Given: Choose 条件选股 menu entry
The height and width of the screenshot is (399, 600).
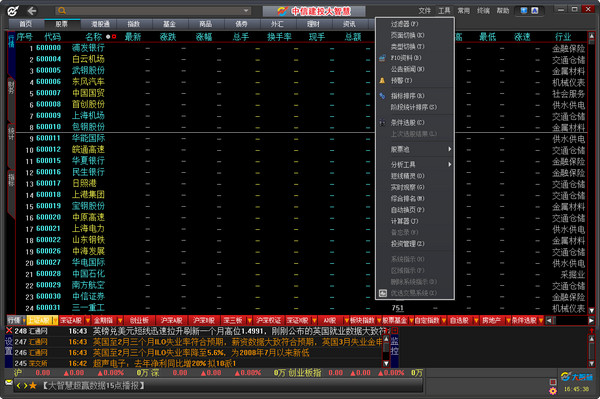Looking at the screenshot, I should [415, 123].
